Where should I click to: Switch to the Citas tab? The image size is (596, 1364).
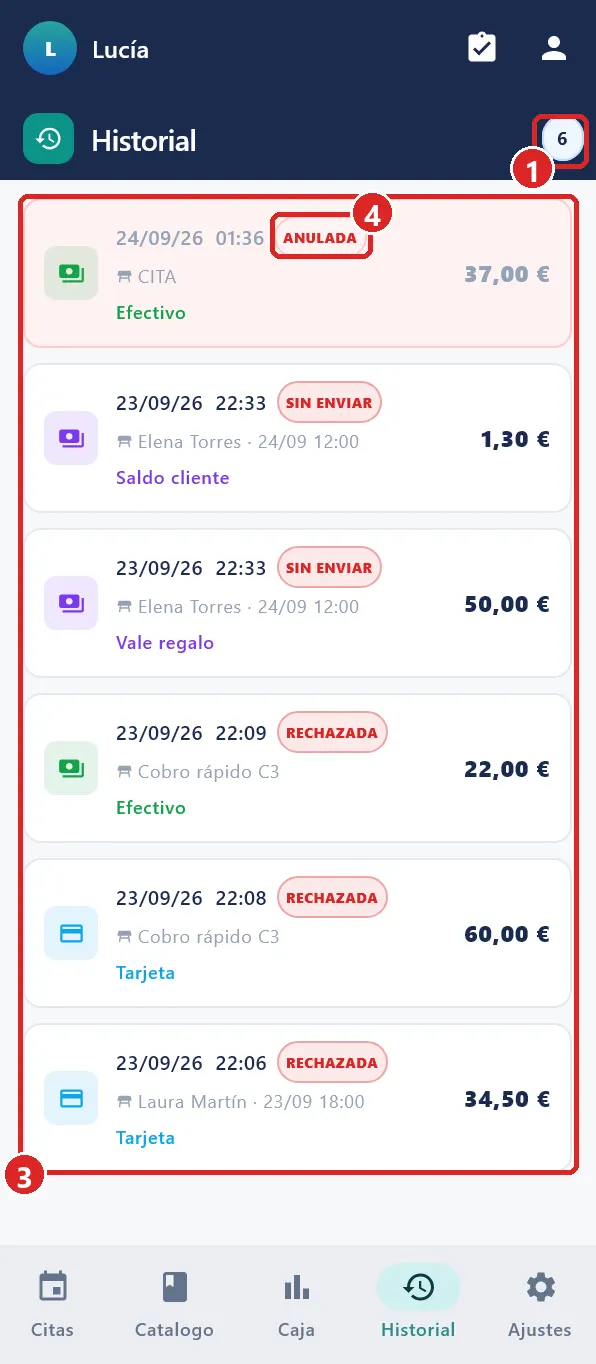click(x=52, y=1304)
